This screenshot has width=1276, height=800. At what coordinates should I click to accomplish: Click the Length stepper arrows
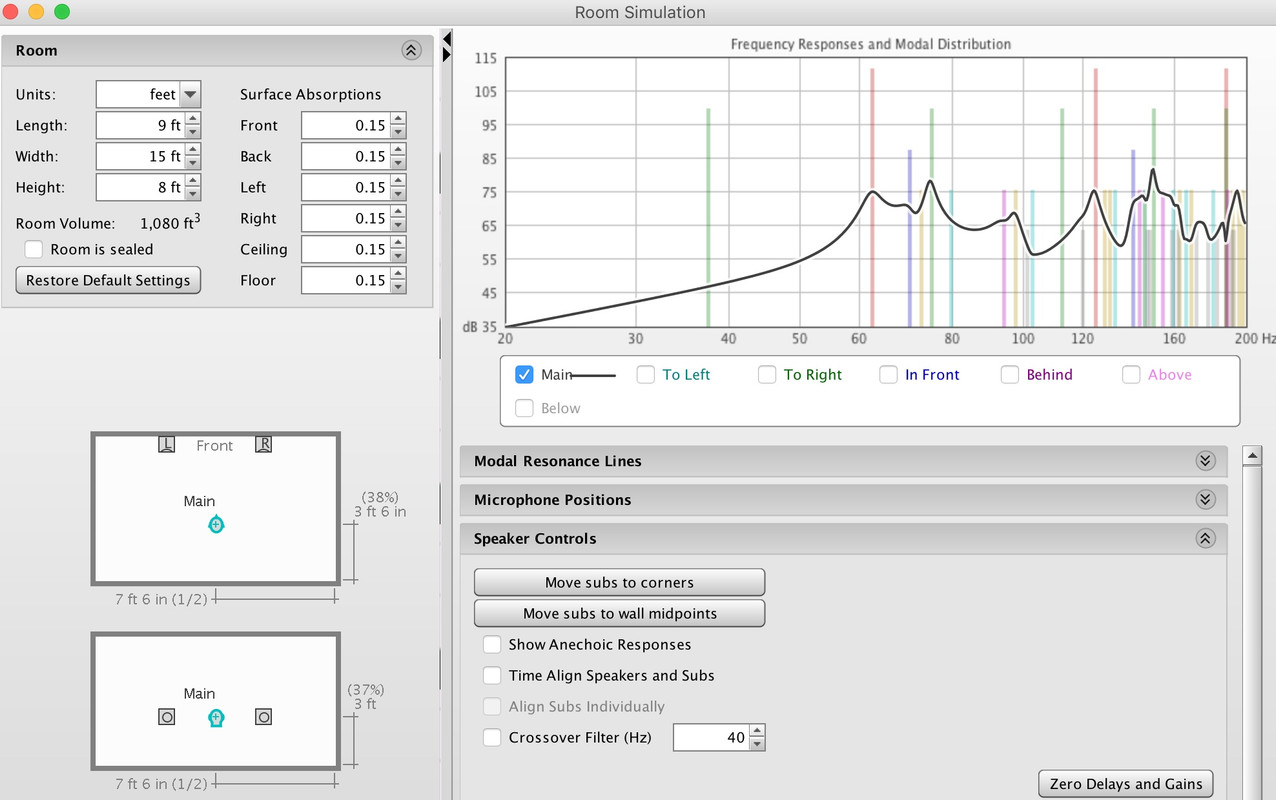[194, 125]
